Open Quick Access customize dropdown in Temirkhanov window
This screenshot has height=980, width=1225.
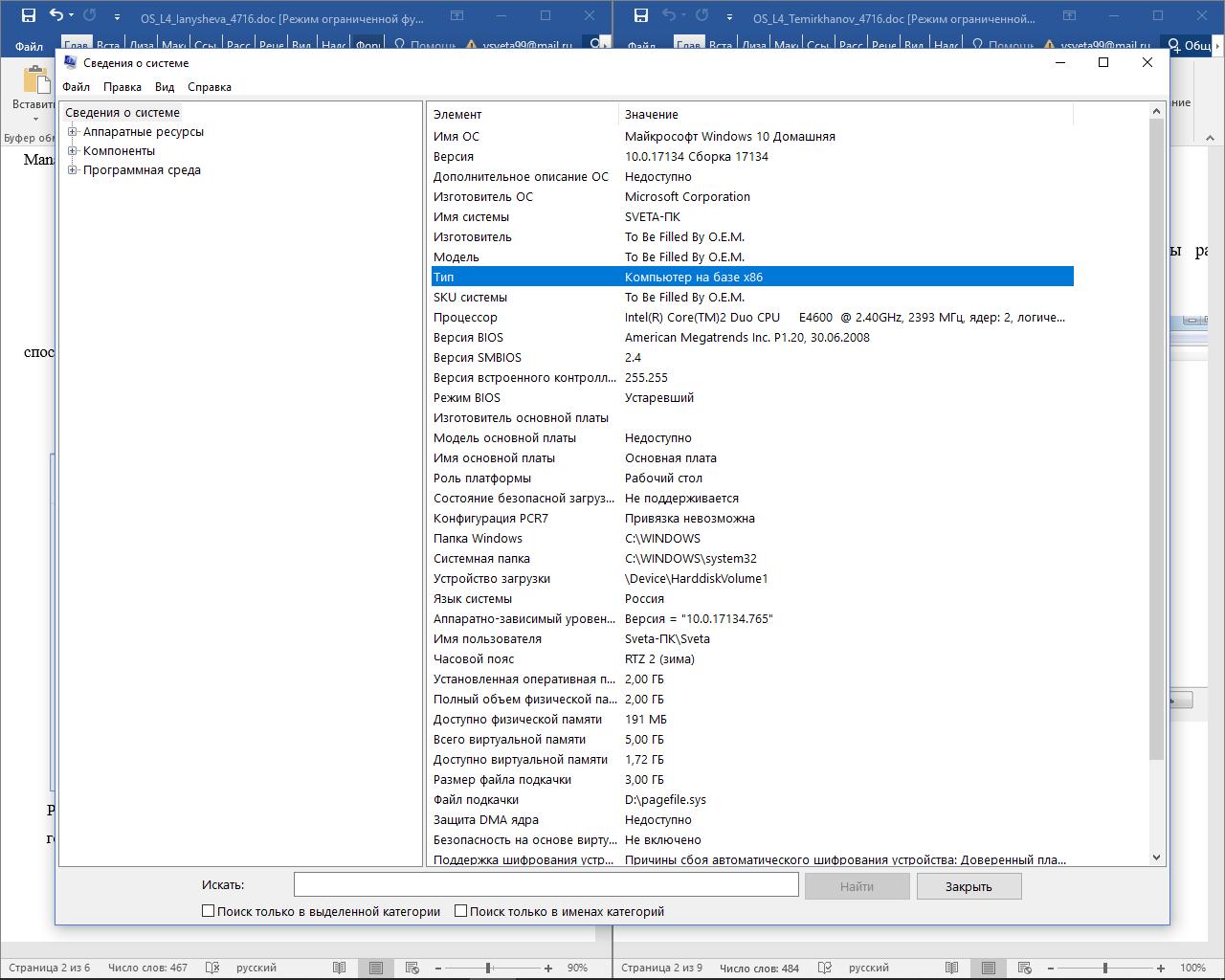pyautogui.click(x=729, y=16)
